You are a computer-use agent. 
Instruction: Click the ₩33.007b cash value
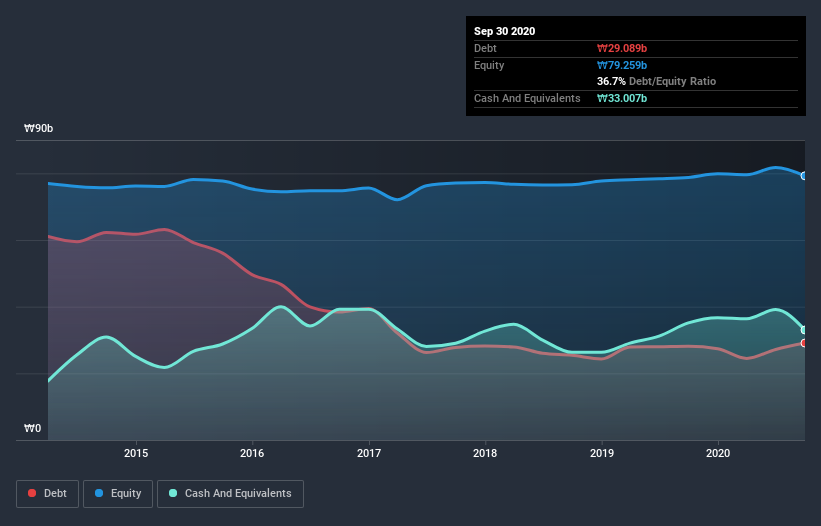[622, 98]
